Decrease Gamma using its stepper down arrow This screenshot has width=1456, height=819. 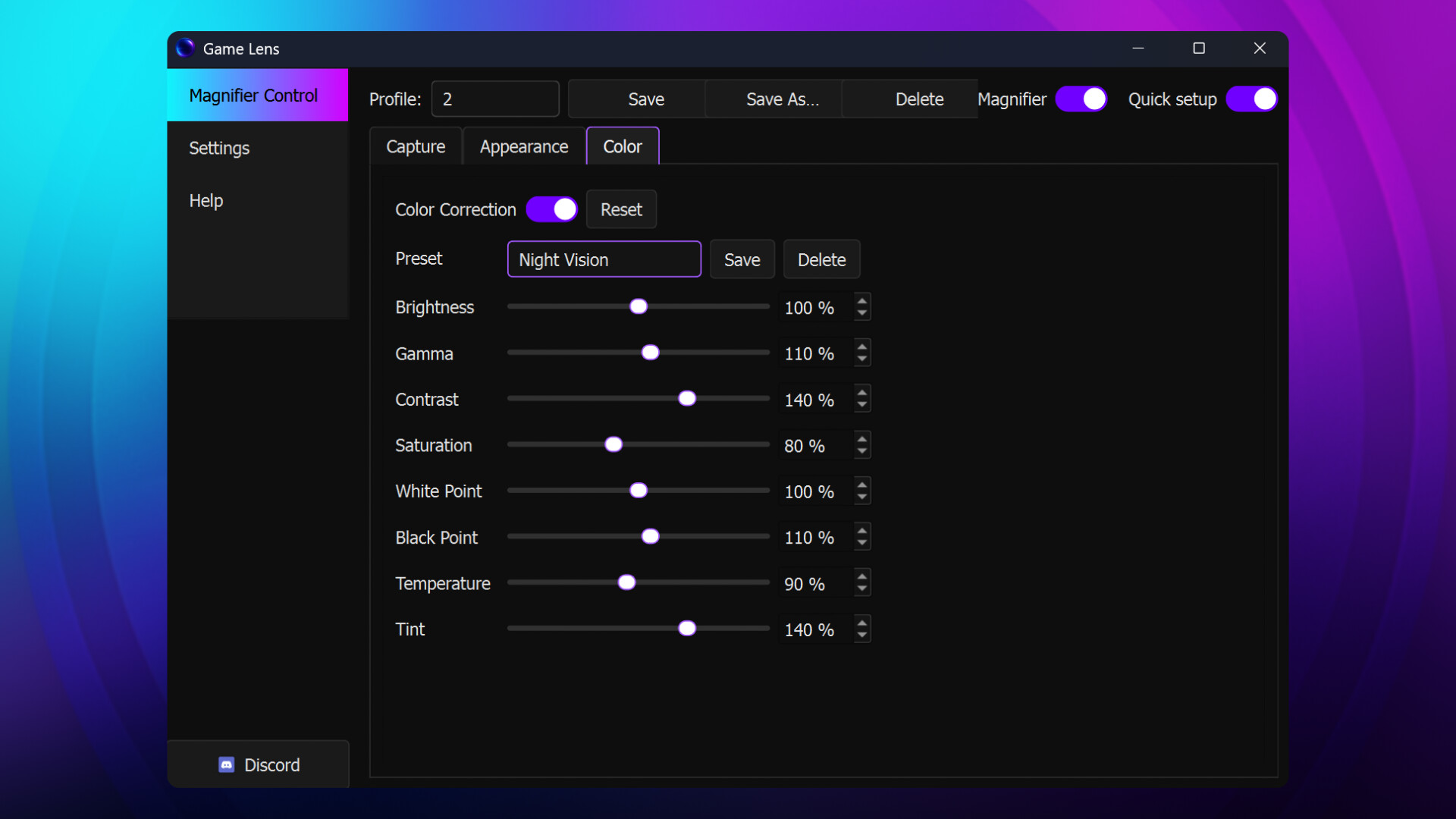point(861,358)
